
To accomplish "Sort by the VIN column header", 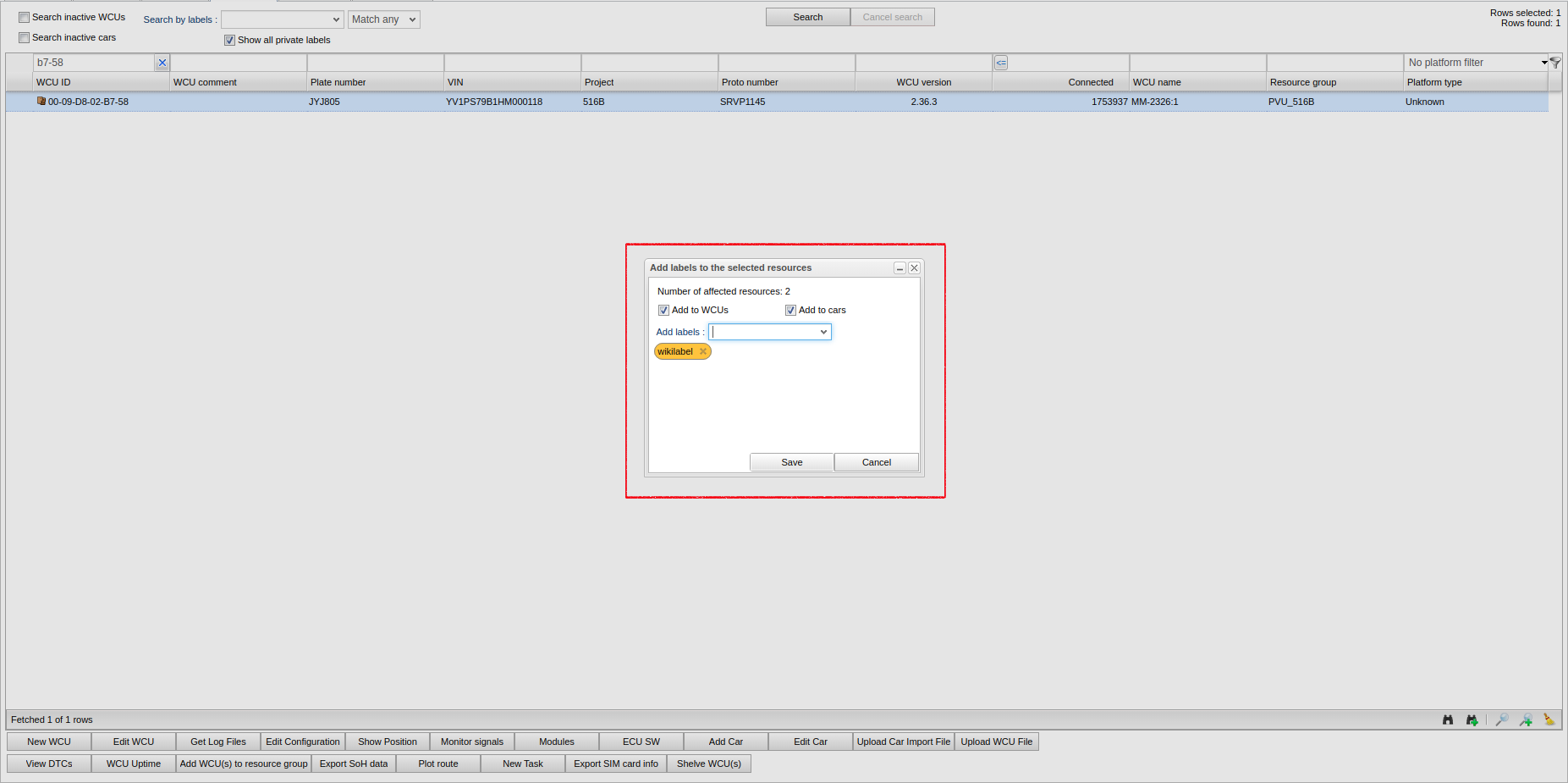I will pyautogui.click(x=512, y=82).
